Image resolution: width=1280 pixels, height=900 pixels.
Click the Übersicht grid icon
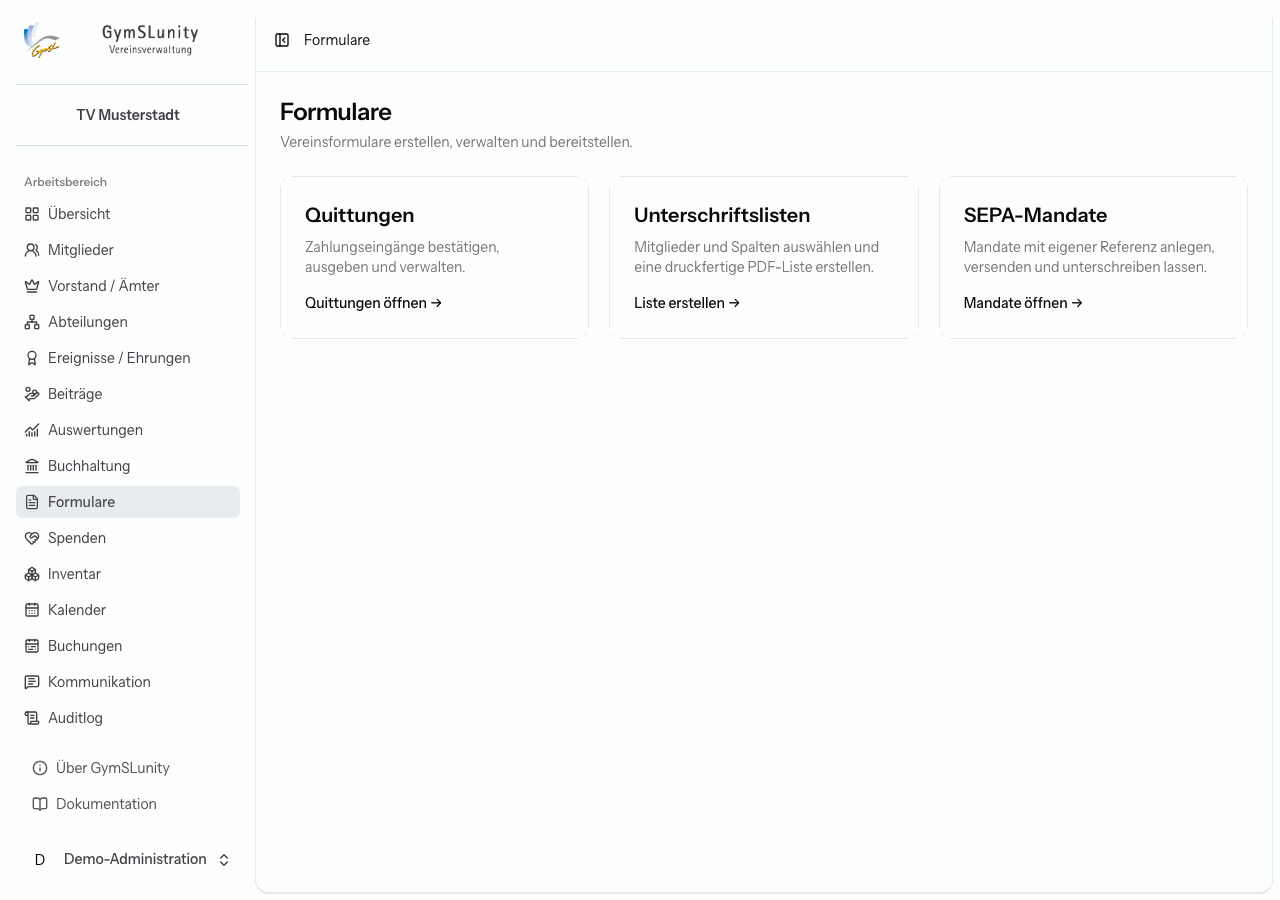coord(32,214)
